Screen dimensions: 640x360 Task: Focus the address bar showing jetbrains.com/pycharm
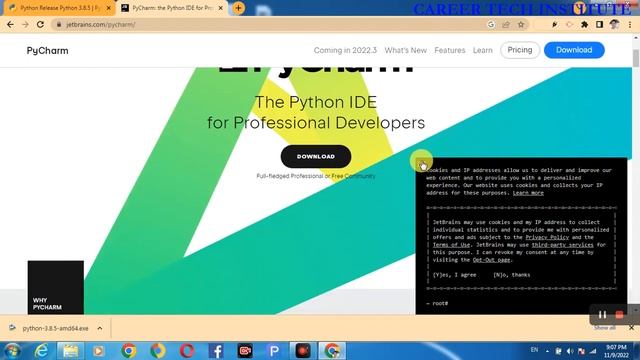pos(269,24)
